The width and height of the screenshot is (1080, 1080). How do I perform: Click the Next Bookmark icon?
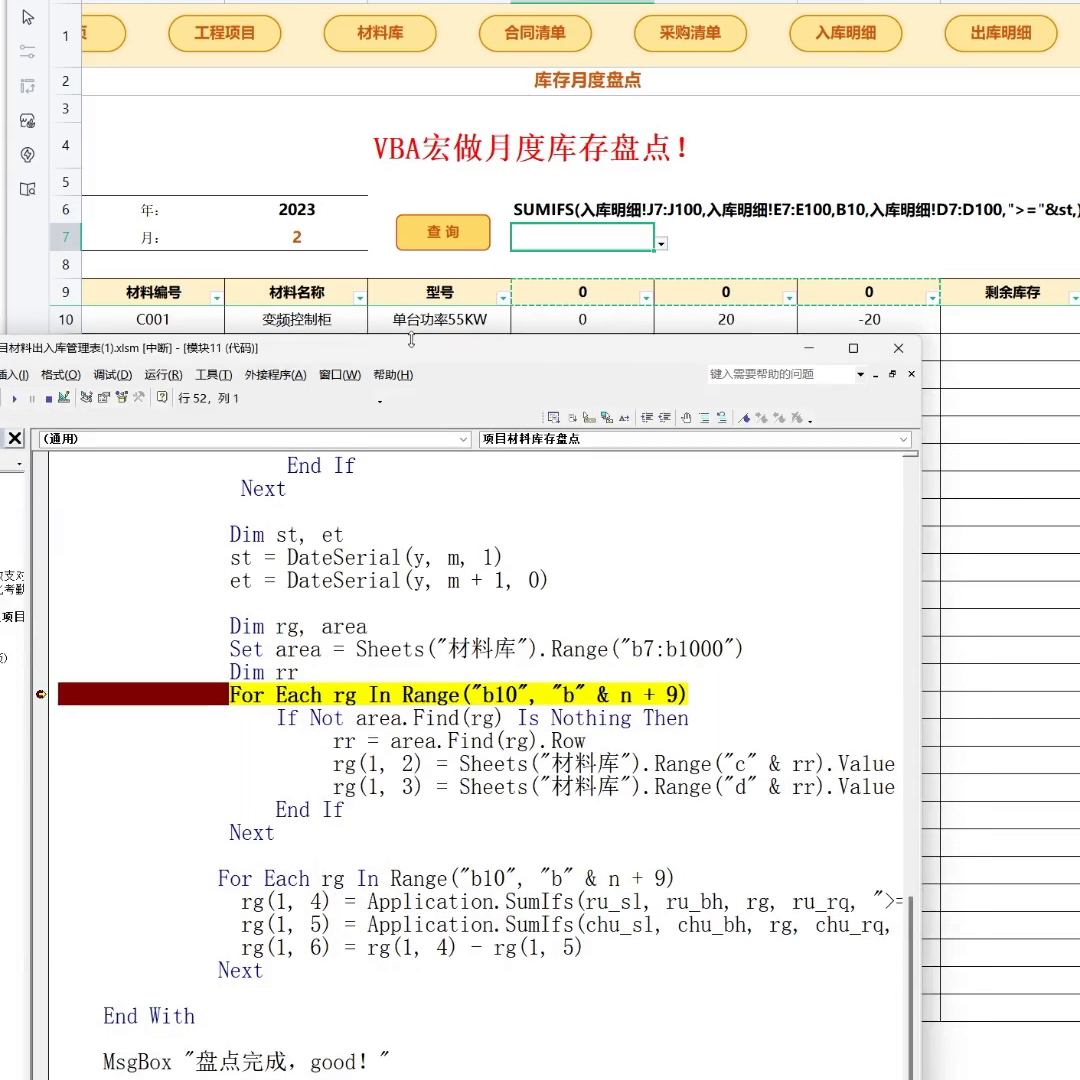761,417
